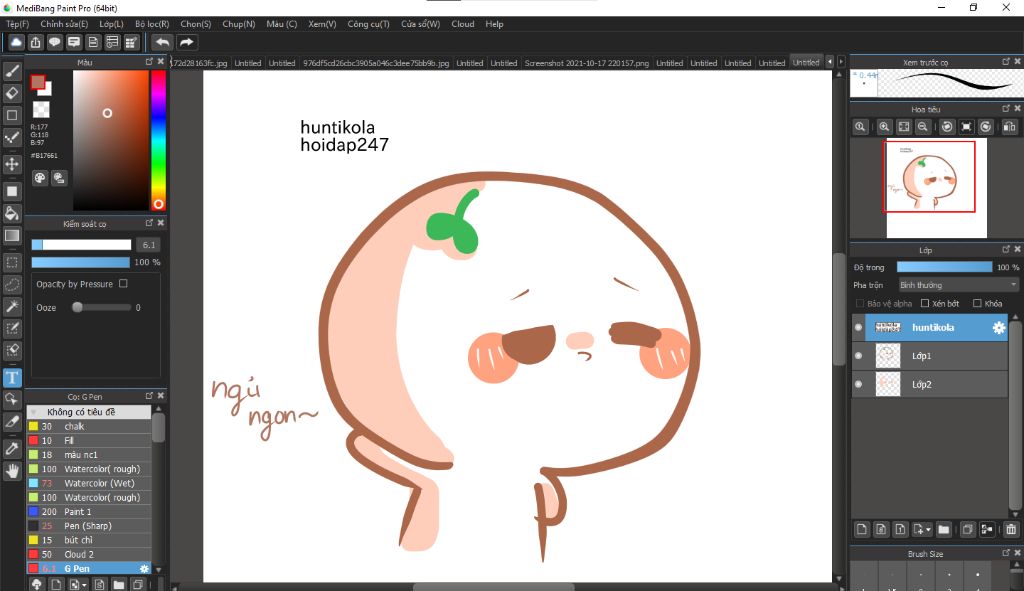Hide the huntikola layer
The image size is (1024, 591).
click(x=859, y=328)
